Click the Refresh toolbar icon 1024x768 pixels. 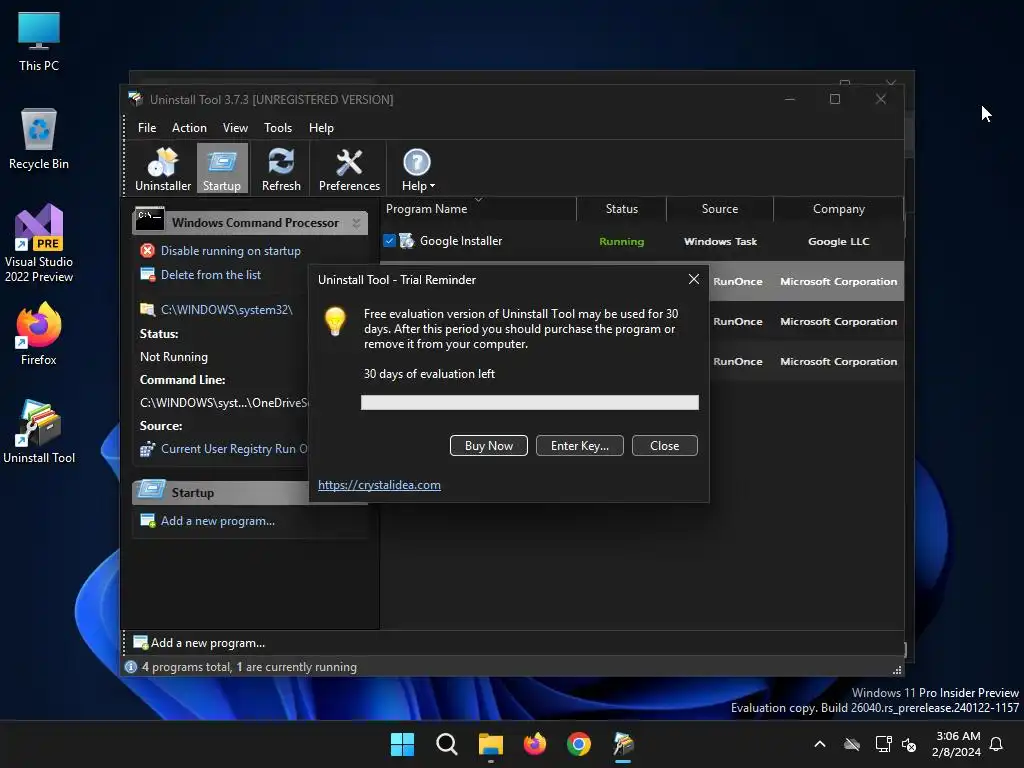[x=281, y=169]
